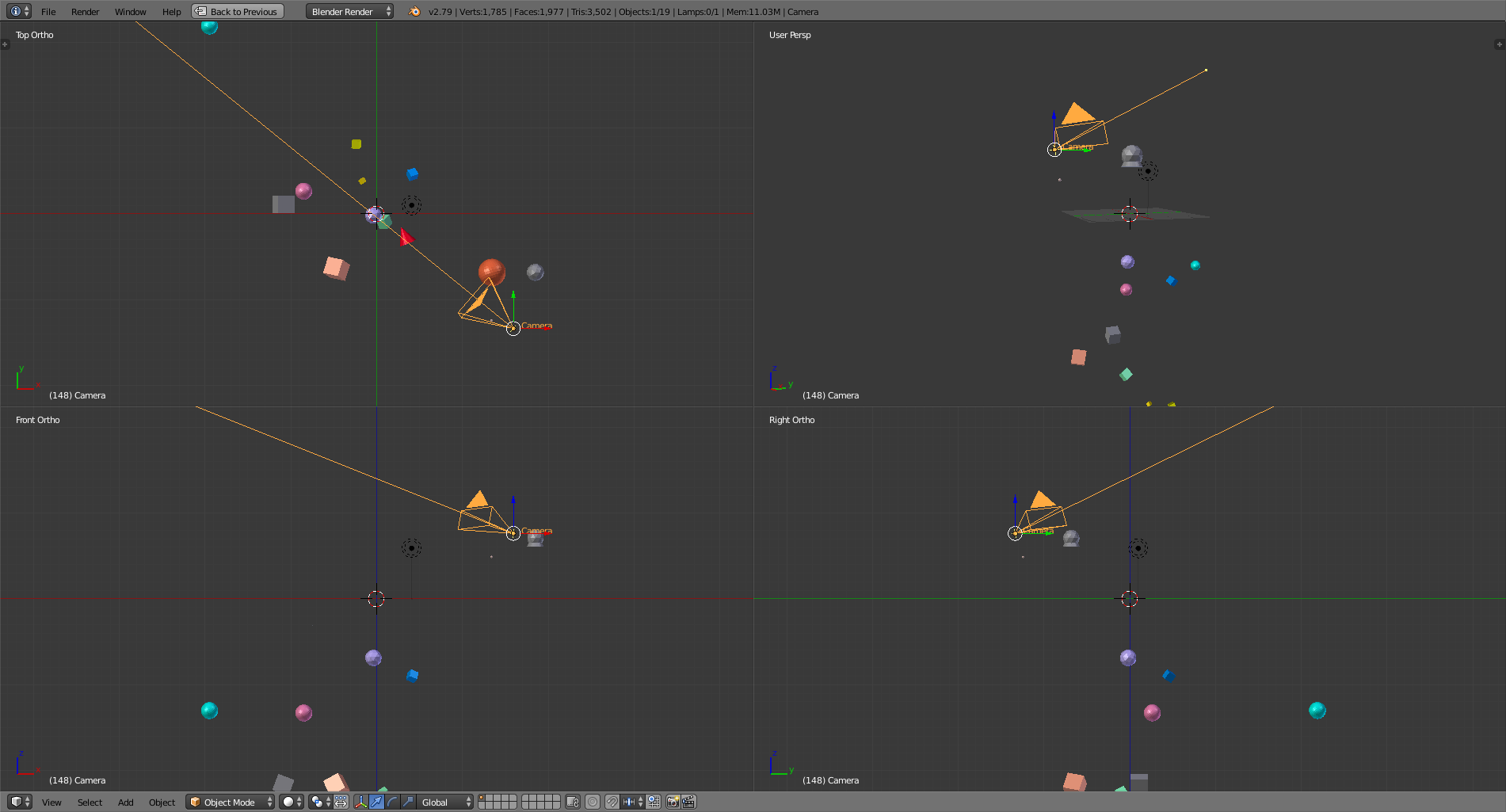The width and height of the screenshot is (1506, 812).
Task: Toggle the lock camera and layers button
Action: (x=573, y=802)
